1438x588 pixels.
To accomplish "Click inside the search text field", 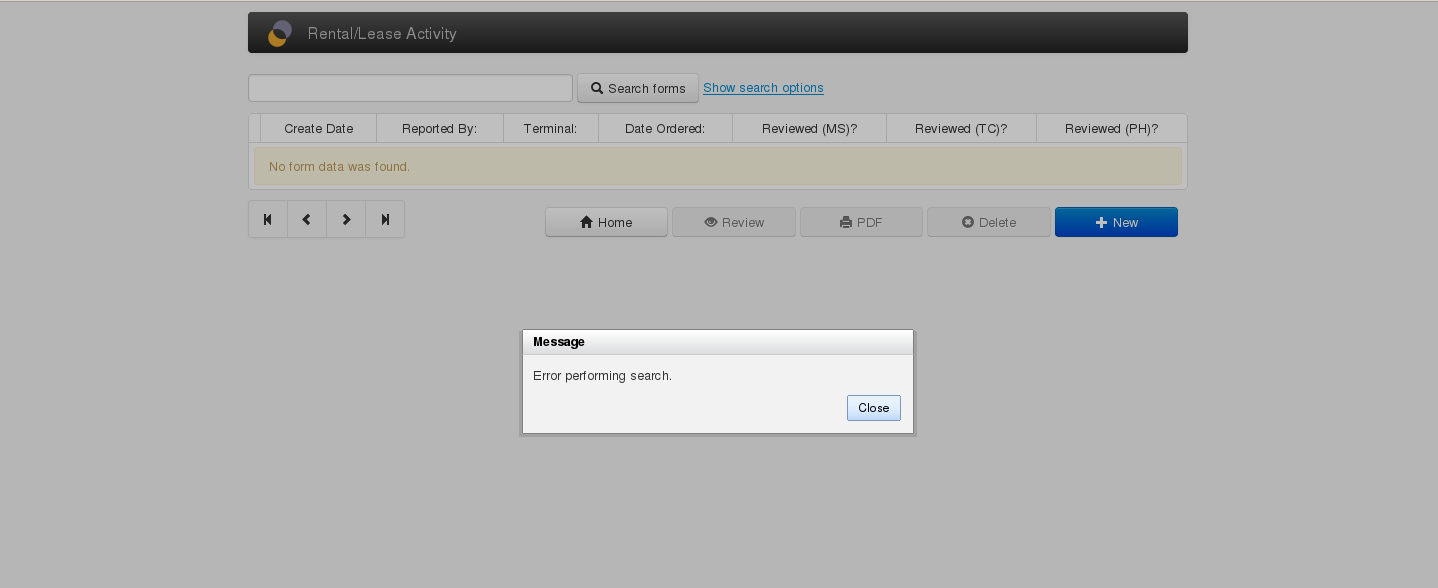I will pos(410,88).
